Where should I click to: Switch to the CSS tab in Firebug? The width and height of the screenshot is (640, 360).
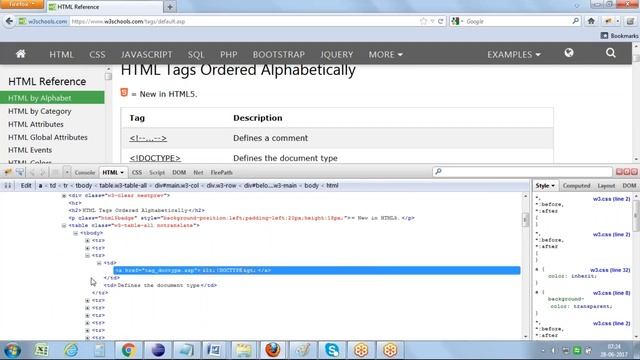pyautogui.click(x=137, y=172)
